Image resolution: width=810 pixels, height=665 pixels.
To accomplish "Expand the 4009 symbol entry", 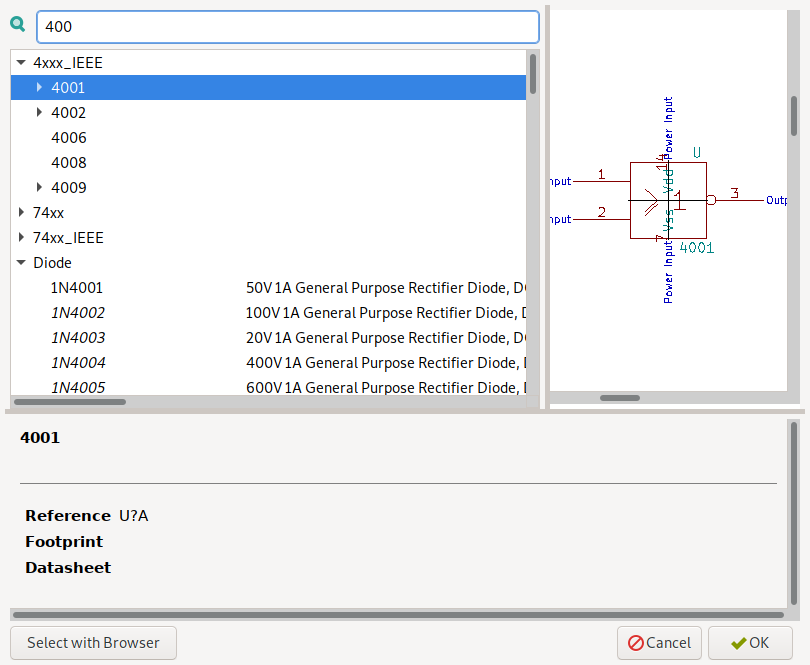I will [39, 188].
